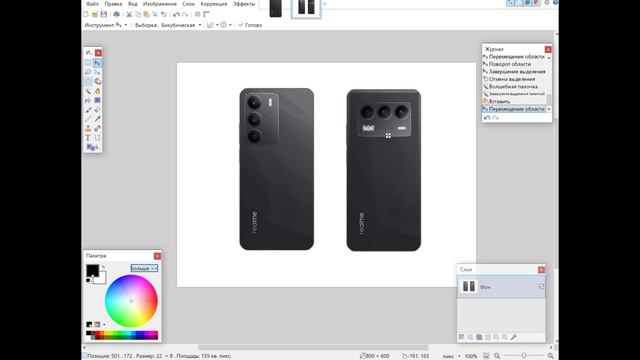
Task: Select the Shapes tool at Tools panel bottom
Action: [91, 147]
